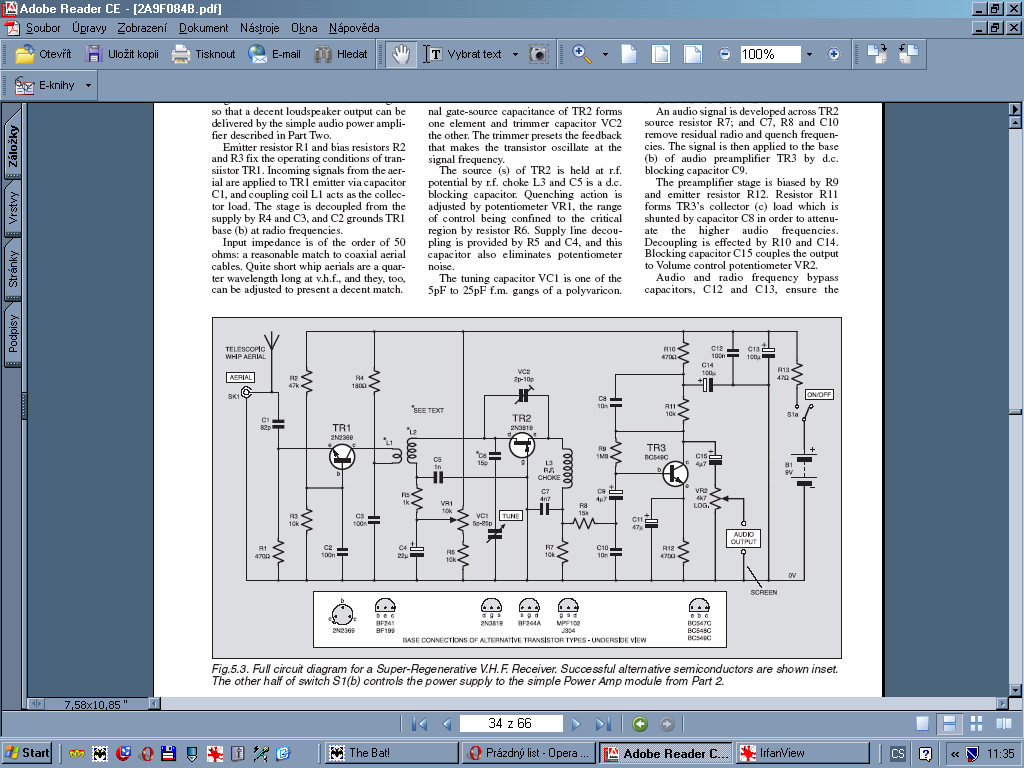1024x768 pixels.
Task: Set Fit Page view
Action: tap(661, 54)
